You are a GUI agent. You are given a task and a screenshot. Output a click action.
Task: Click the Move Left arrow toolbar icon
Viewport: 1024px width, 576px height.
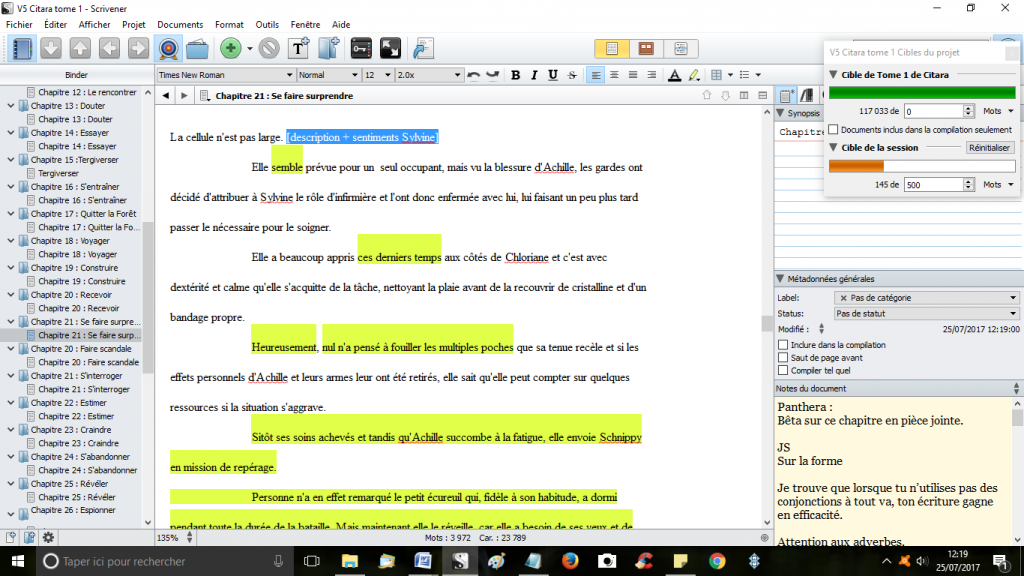(109, 49)
